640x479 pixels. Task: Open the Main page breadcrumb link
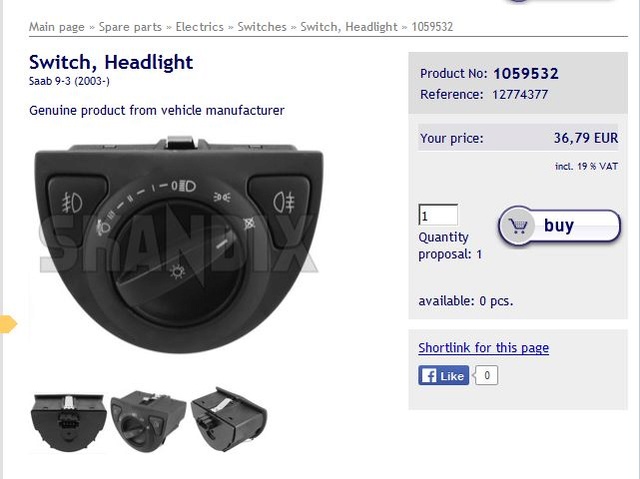coord(57,27)
